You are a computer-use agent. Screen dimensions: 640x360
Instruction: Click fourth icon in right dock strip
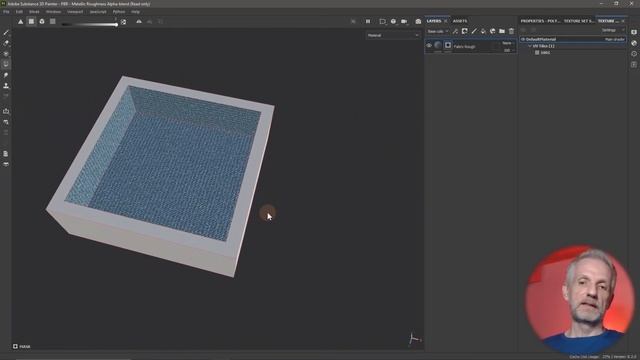click(633, 64)
